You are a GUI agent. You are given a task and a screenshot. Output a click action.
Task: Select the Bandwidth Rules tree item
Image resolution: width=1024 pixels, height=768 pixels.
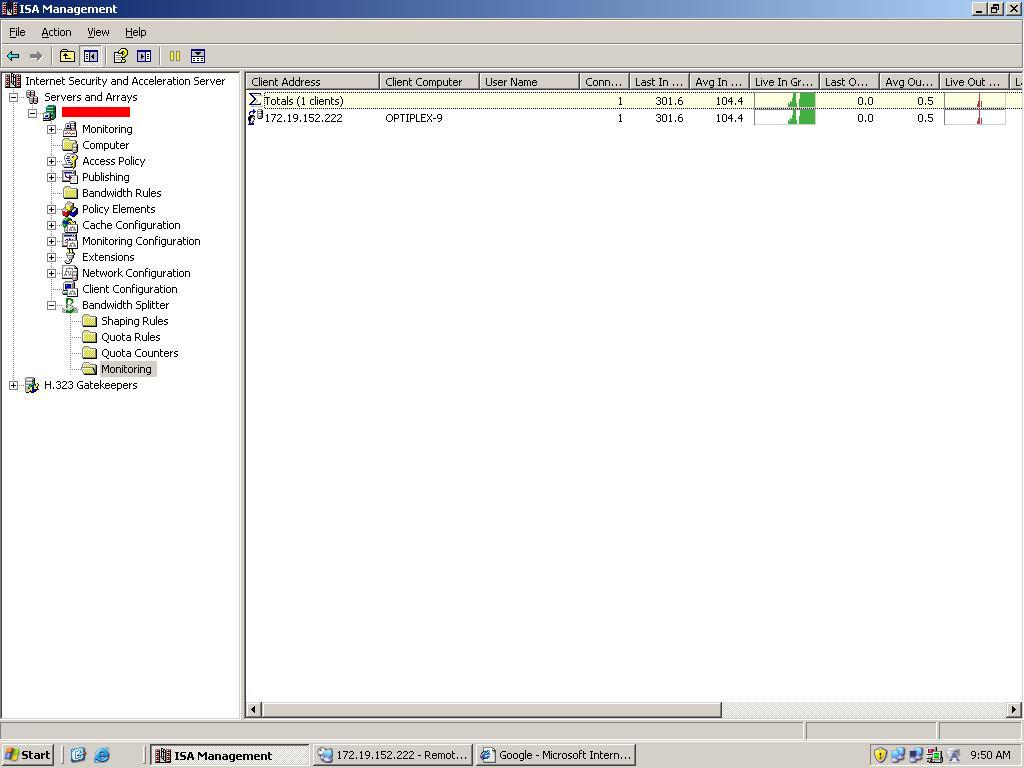(121, 193)
